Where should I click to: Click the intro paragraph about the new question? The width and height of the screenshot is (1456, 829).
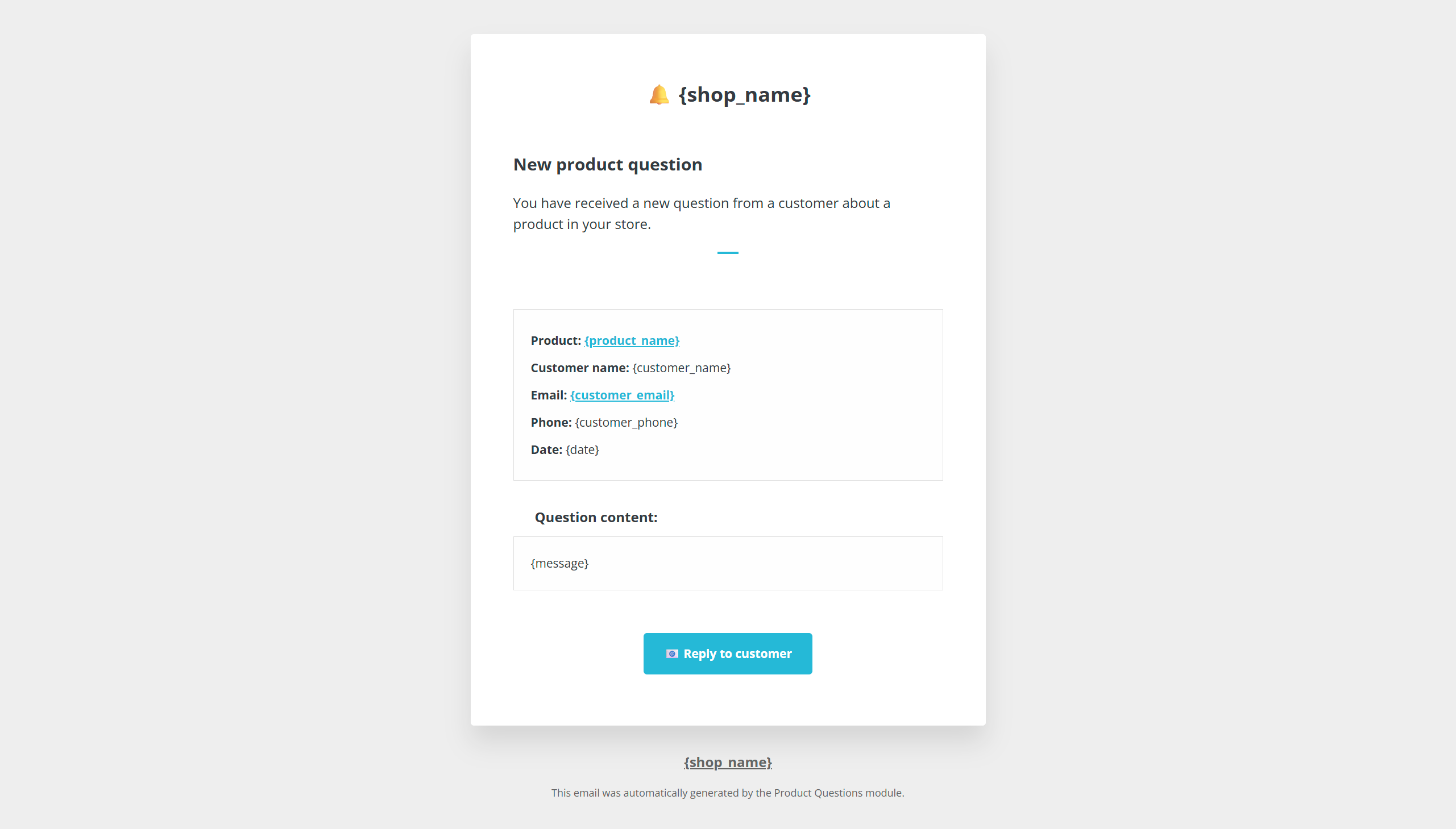pos(702,214)
